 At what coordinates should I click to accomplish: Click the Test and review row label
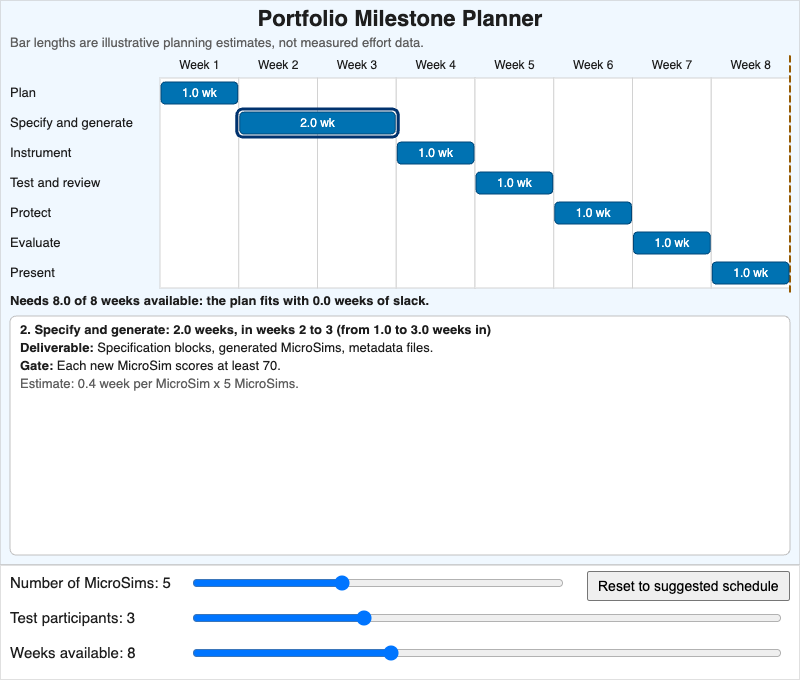coord(55,183)
